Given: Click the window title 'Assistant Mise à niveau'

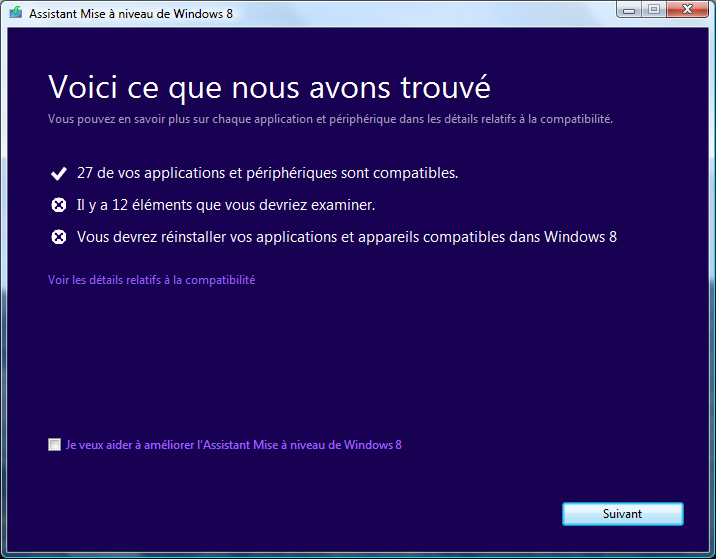Looking at the screenshot, I should [131, 14].
